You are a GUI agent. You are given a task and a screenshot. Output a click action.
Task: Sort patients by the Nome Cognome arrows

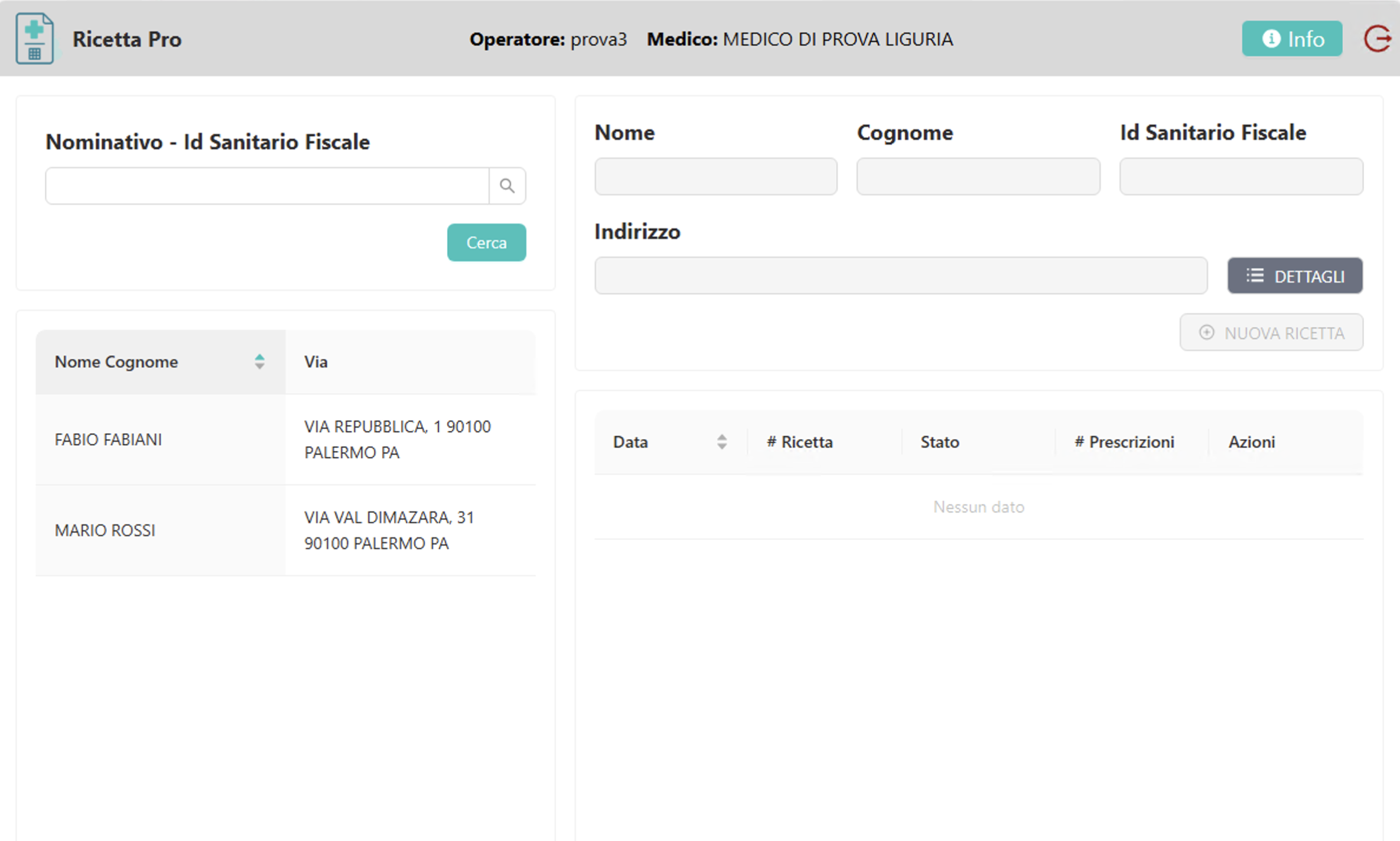pos(259,361)
